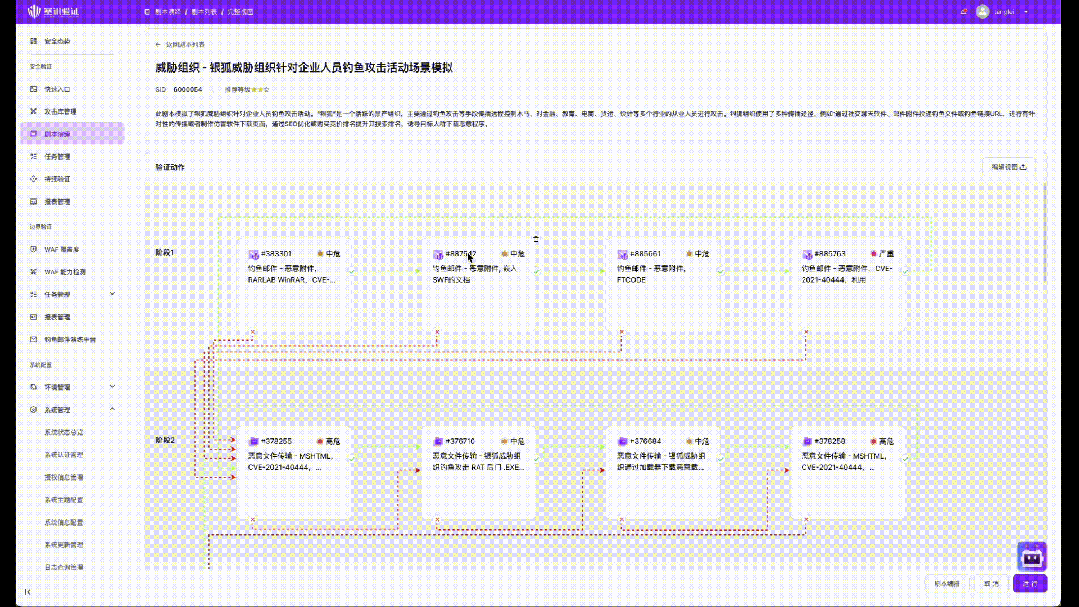
Task: Click the 编辑视图 button above the flow canvas
Action: (x=1009, y=167)
